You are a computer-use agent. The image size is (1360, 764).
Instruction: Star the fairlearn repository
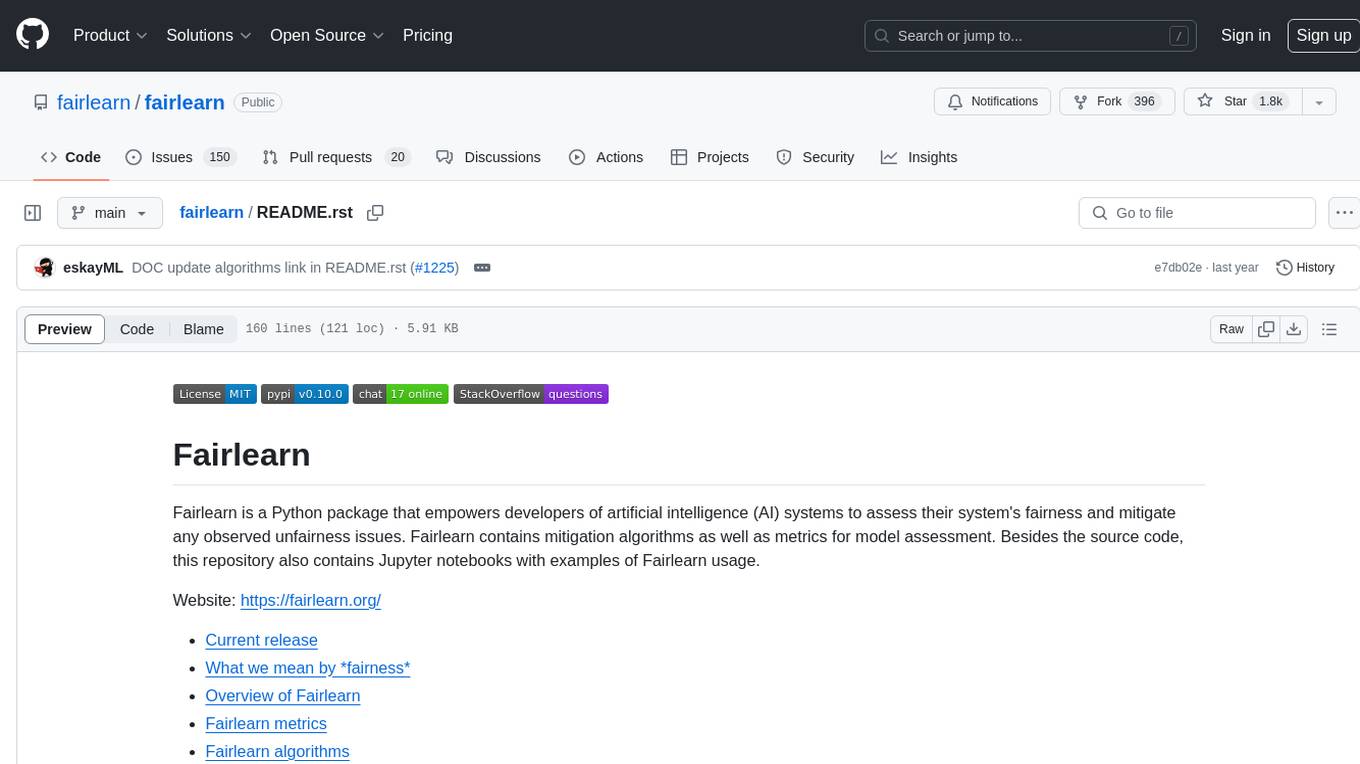pyautogui.click(x=1242, y=102)
